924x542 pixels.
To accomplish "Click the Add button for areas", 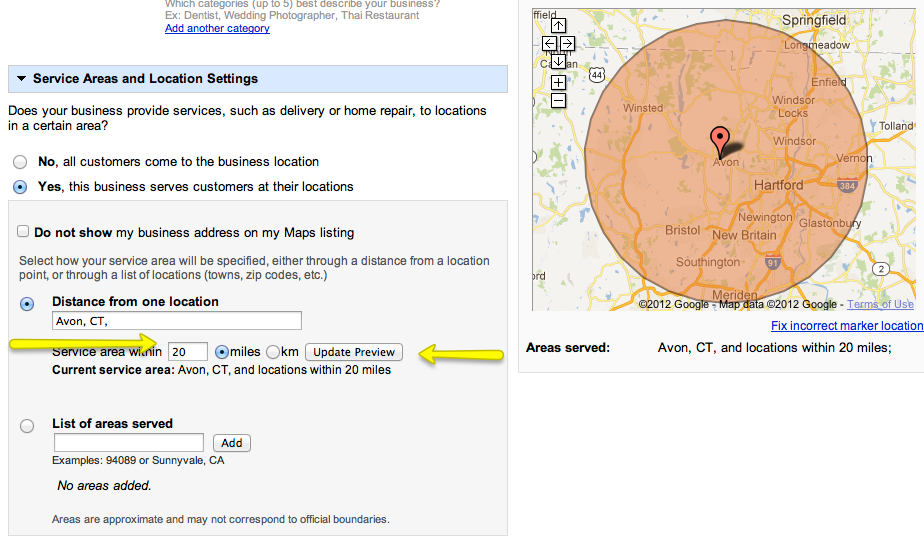I will click(232, 443).
